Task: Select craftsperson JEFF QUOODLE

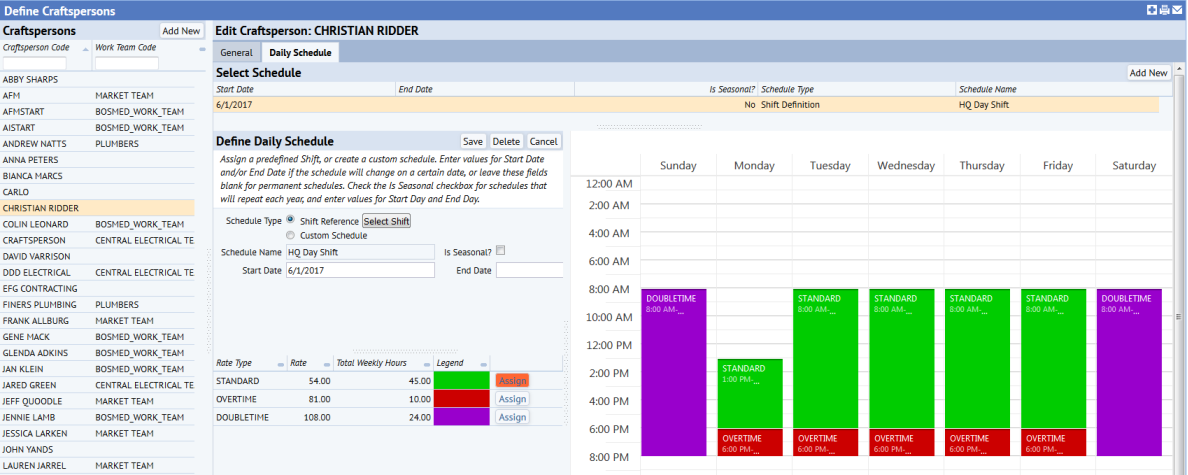Action: [97, 402]
